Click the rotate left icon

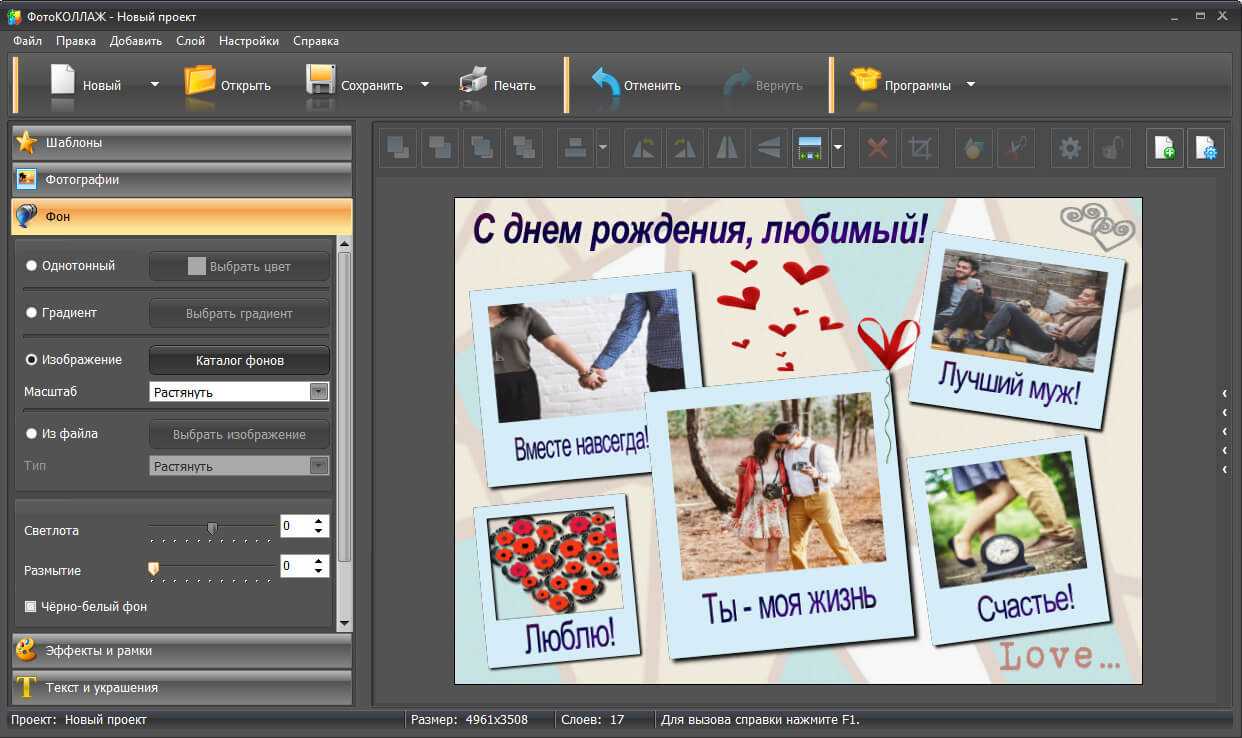643,149
